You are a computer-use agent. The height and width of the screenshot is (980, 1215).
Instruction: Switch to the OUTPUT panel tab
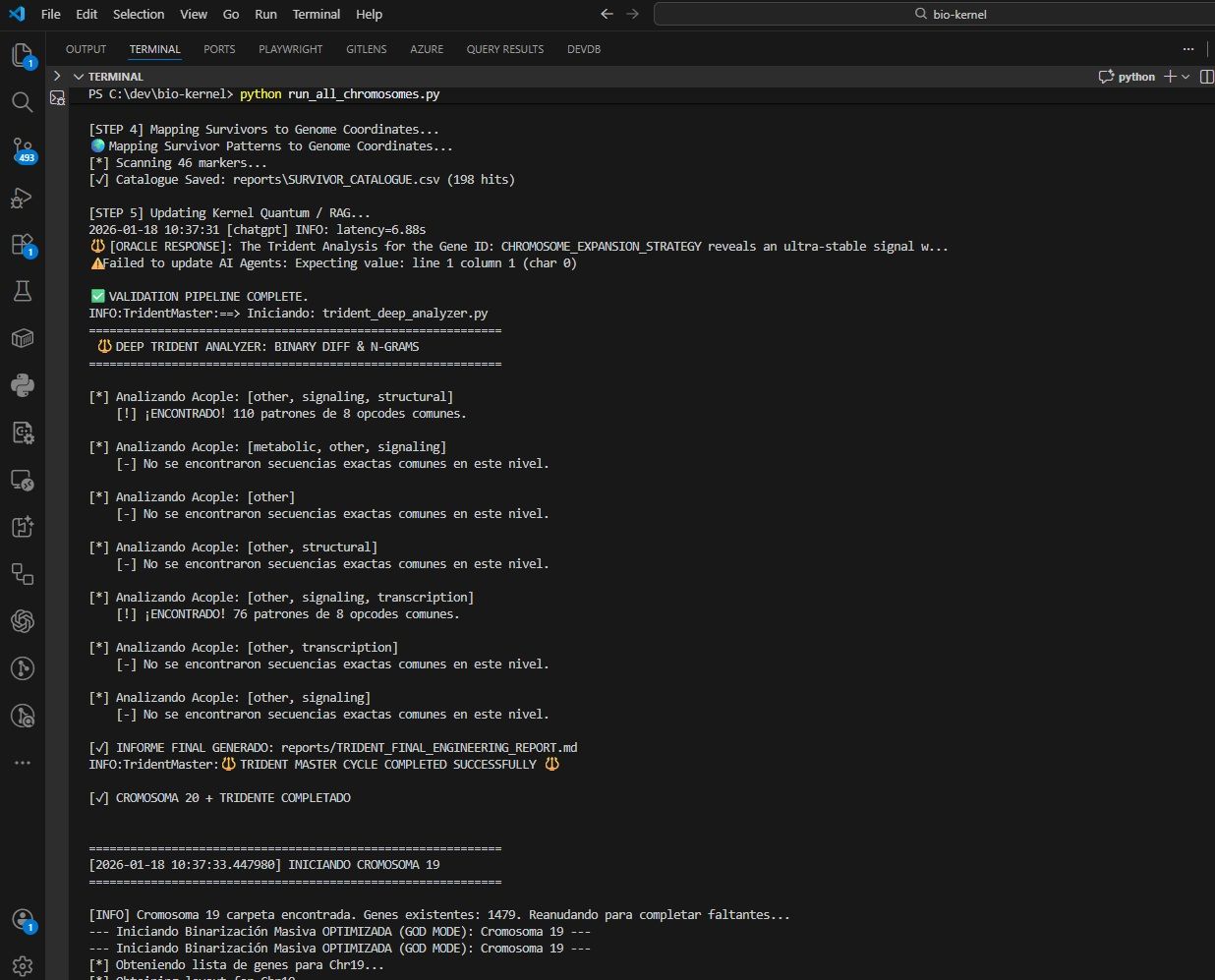pyautogui.click(x=86, y=49)
